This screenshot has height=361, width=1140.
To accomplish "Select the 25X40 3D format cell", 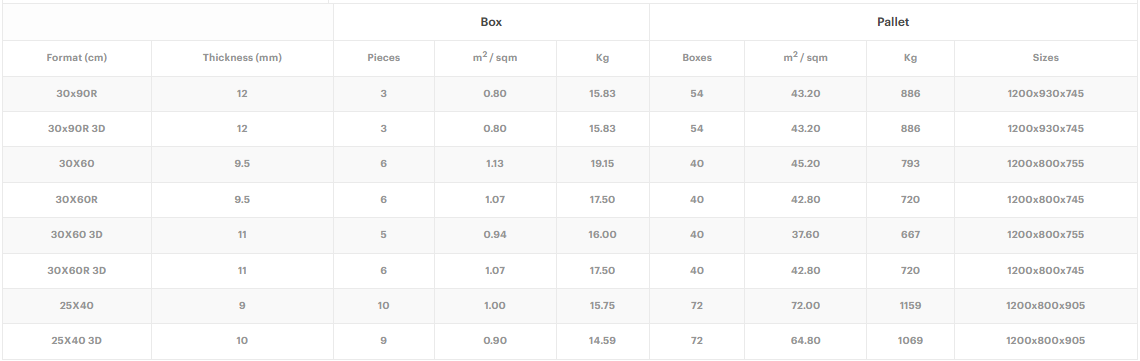I will 77,341.
